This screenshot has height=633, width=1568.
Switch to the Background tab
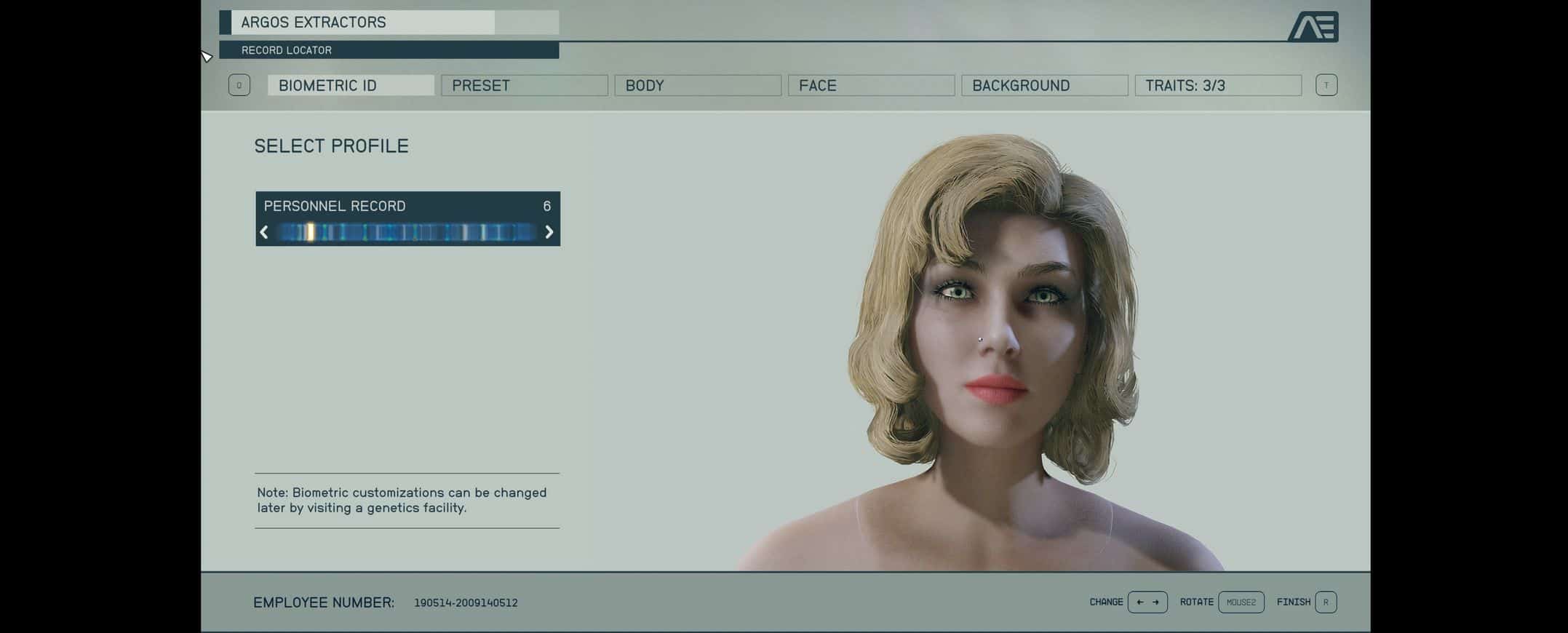coord(1044,85)
